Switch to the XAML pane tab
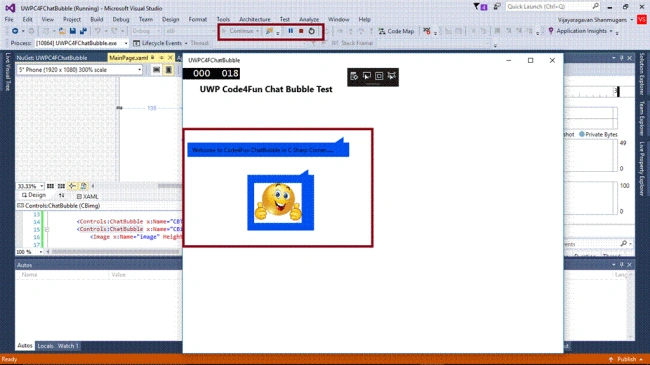This screenshot has height=365, width=650. point(87,196)
